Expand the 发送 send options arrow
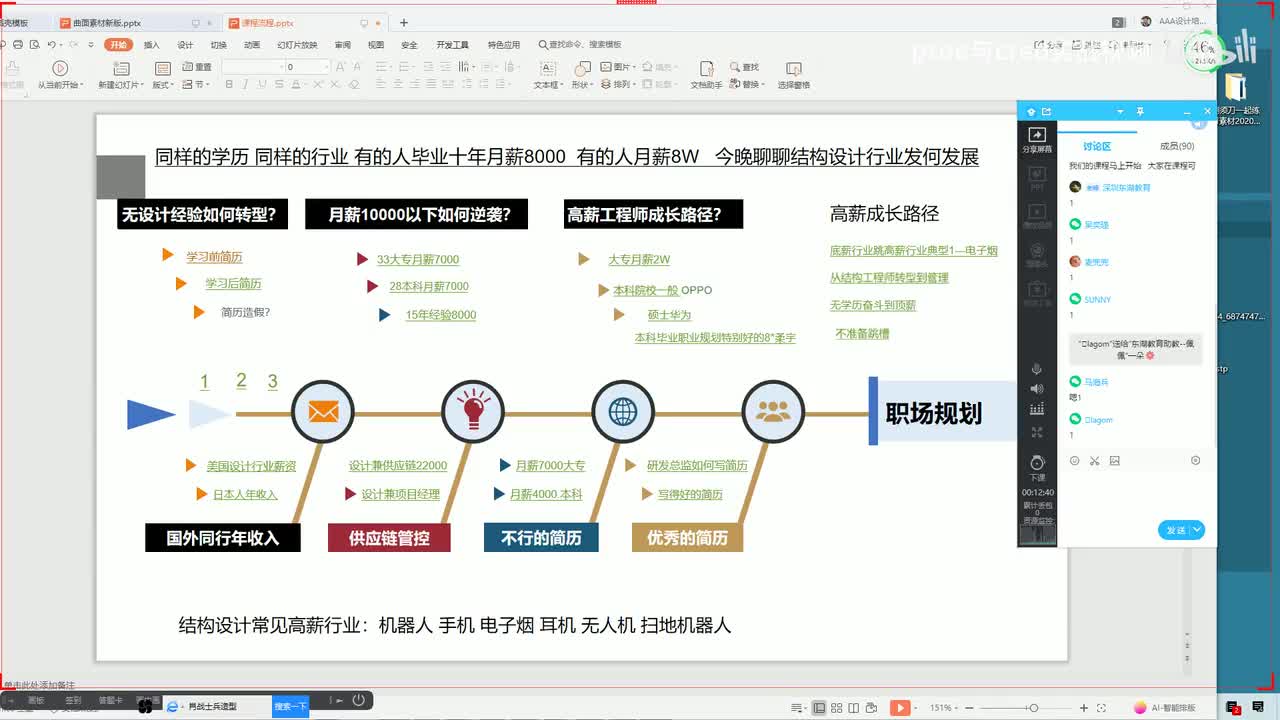 (x=1197, y=530)
